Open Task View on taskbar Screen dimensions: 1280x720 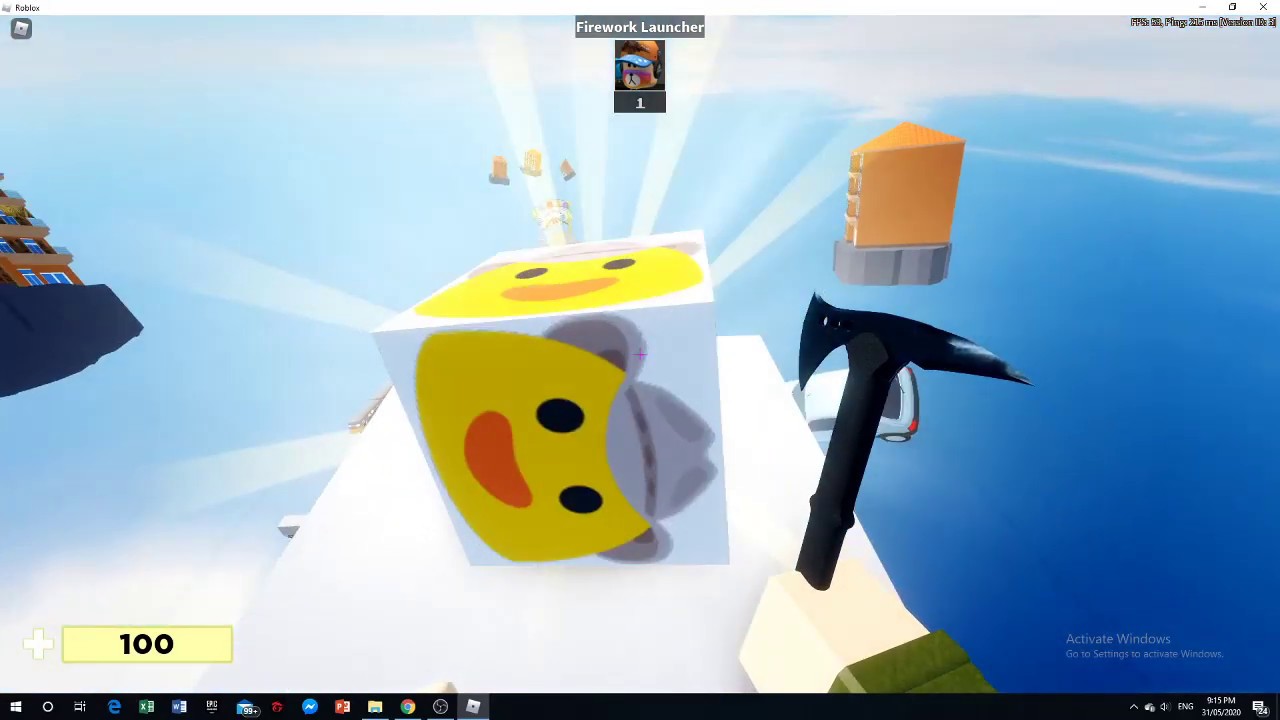pyautogui.click(x=80, y=707)
